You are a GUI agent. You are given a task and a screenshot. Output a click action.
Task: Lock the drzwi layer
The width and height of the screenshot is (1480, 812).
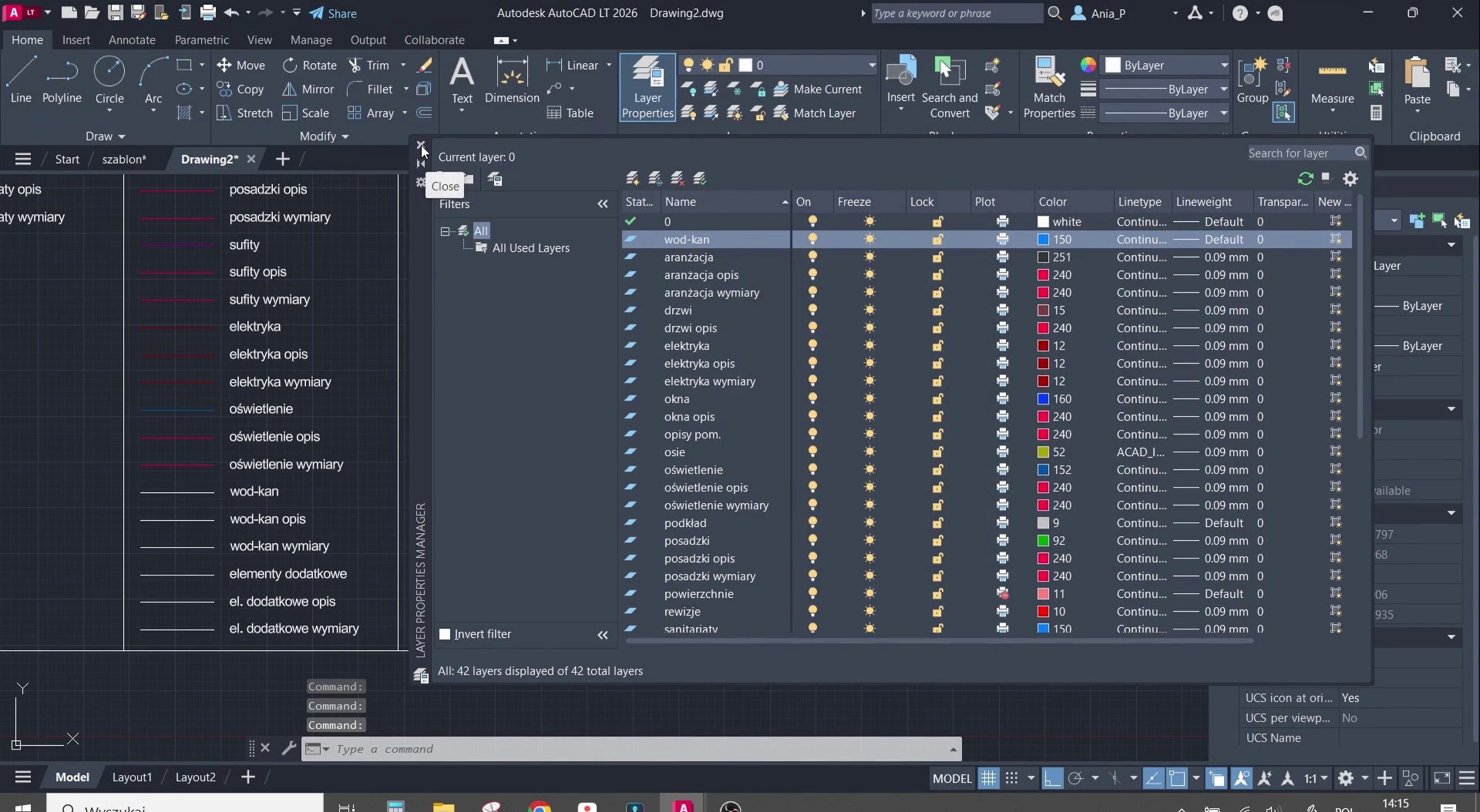tap(937, 310)
